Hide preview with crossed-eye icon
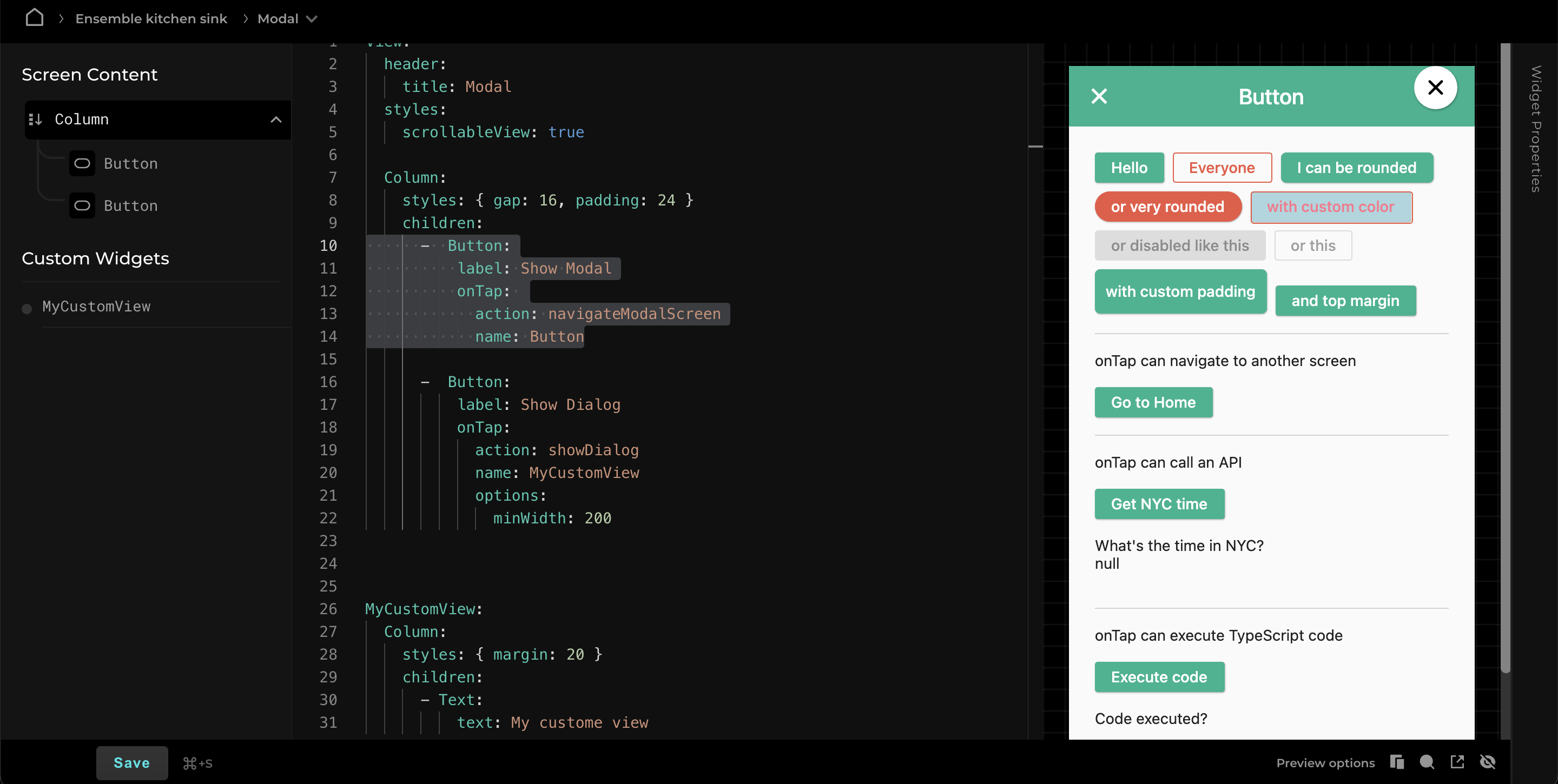This screenshot has width=1558, height=784. coord(1488,762)
